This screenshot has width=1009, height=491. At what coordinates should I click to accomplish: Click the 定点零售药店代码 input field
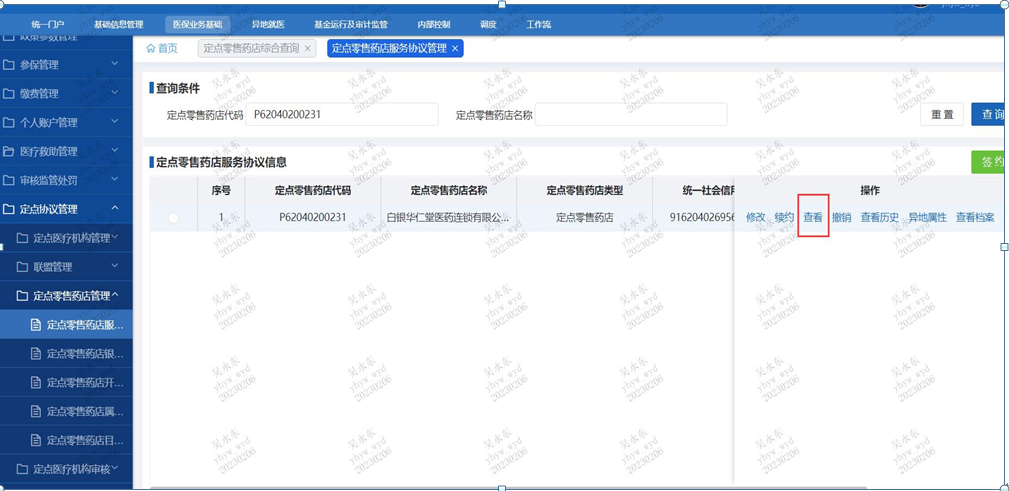pyautogui.click(x=342, y=115)
